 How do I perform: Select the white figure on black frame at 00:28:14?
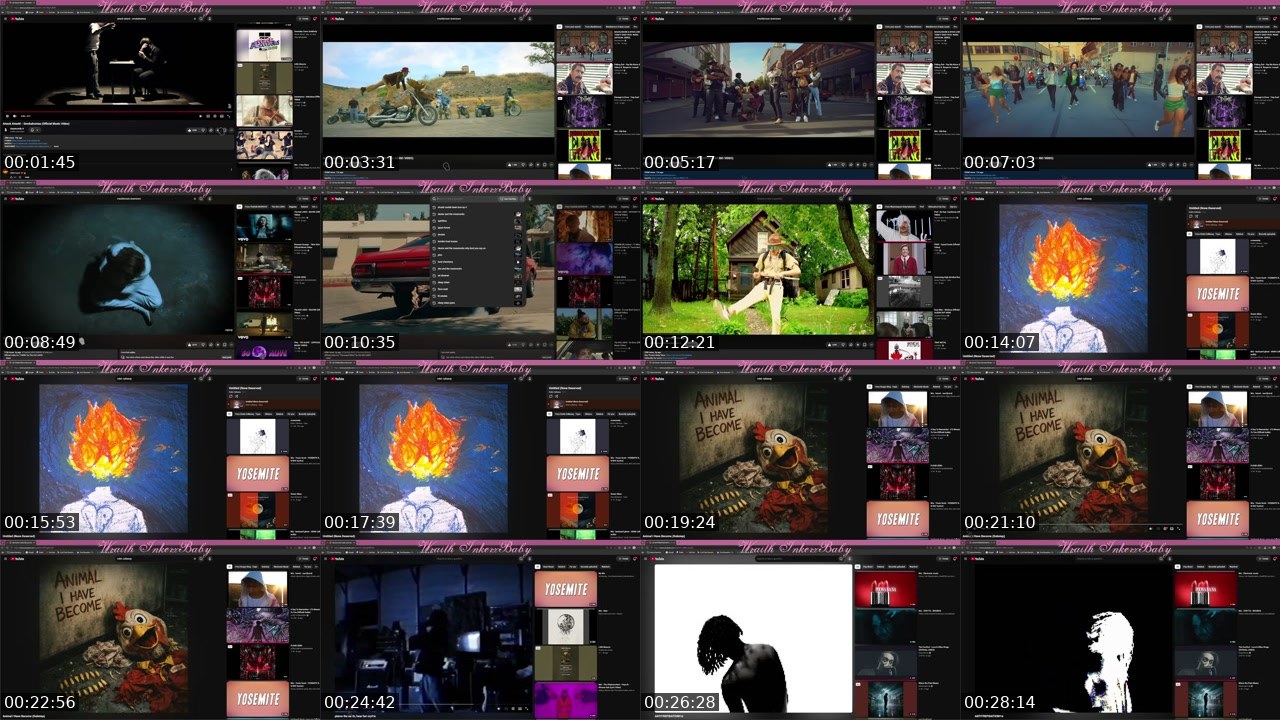1073,638
